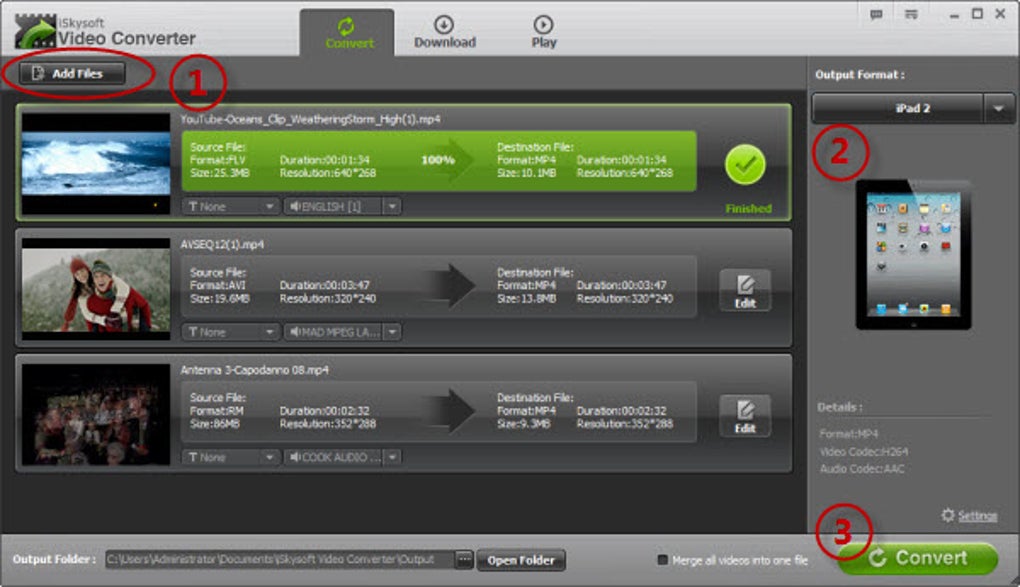Viewport: 1020px width, 587px height.
Task: Click the 100% progress indicator
Action: 438,160
